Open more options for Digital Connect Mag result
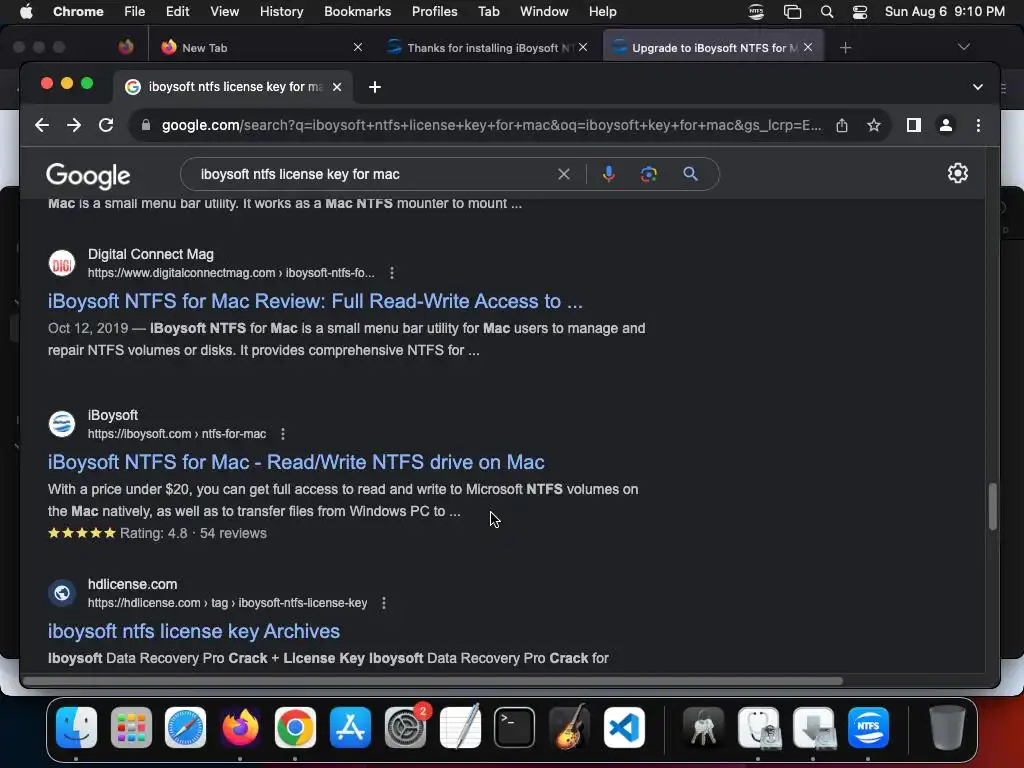 click(x=392, y=273)
